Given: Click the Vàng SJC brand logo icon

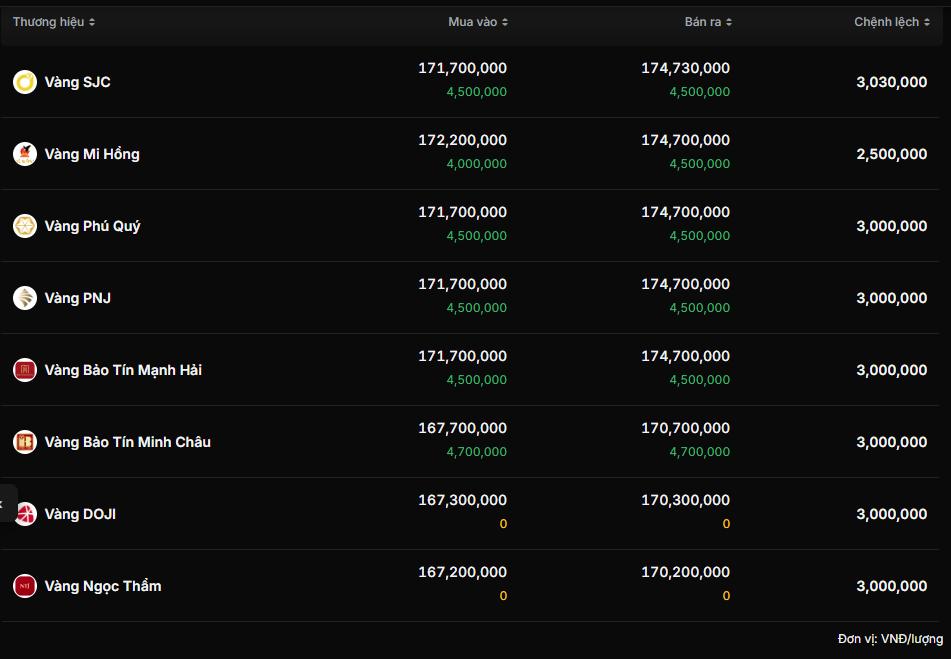Looking at the screenshot, I should tap(25, 82).
